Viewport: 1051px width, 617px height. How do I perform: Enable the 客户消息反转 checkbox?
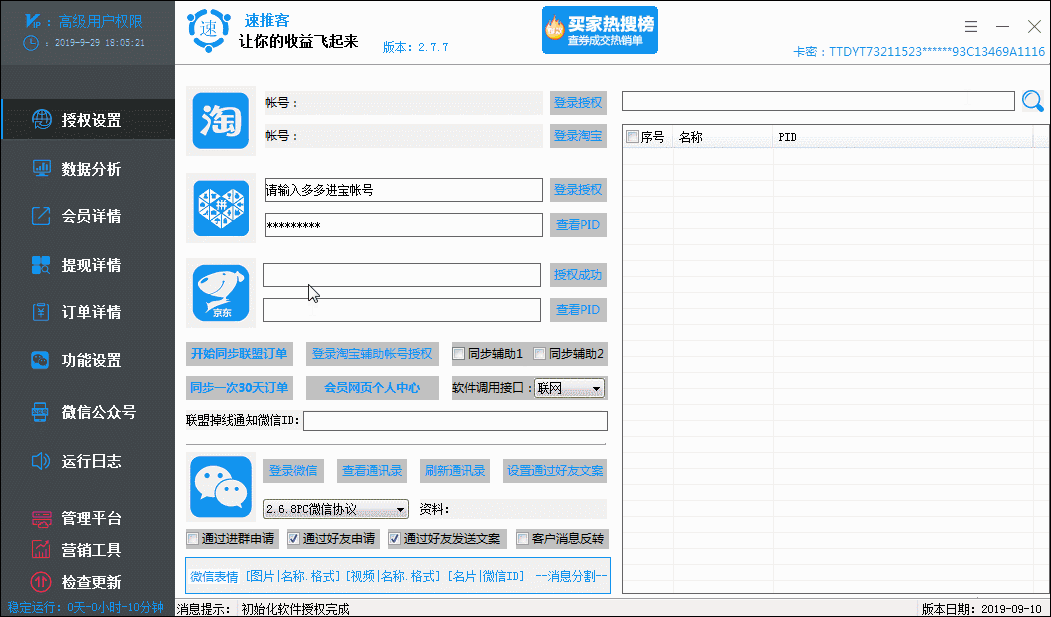[523, 539]
